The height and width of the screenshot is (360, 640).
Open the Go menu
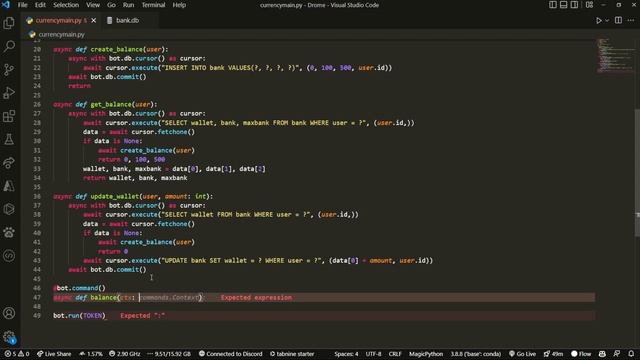(x=111, y=5)
